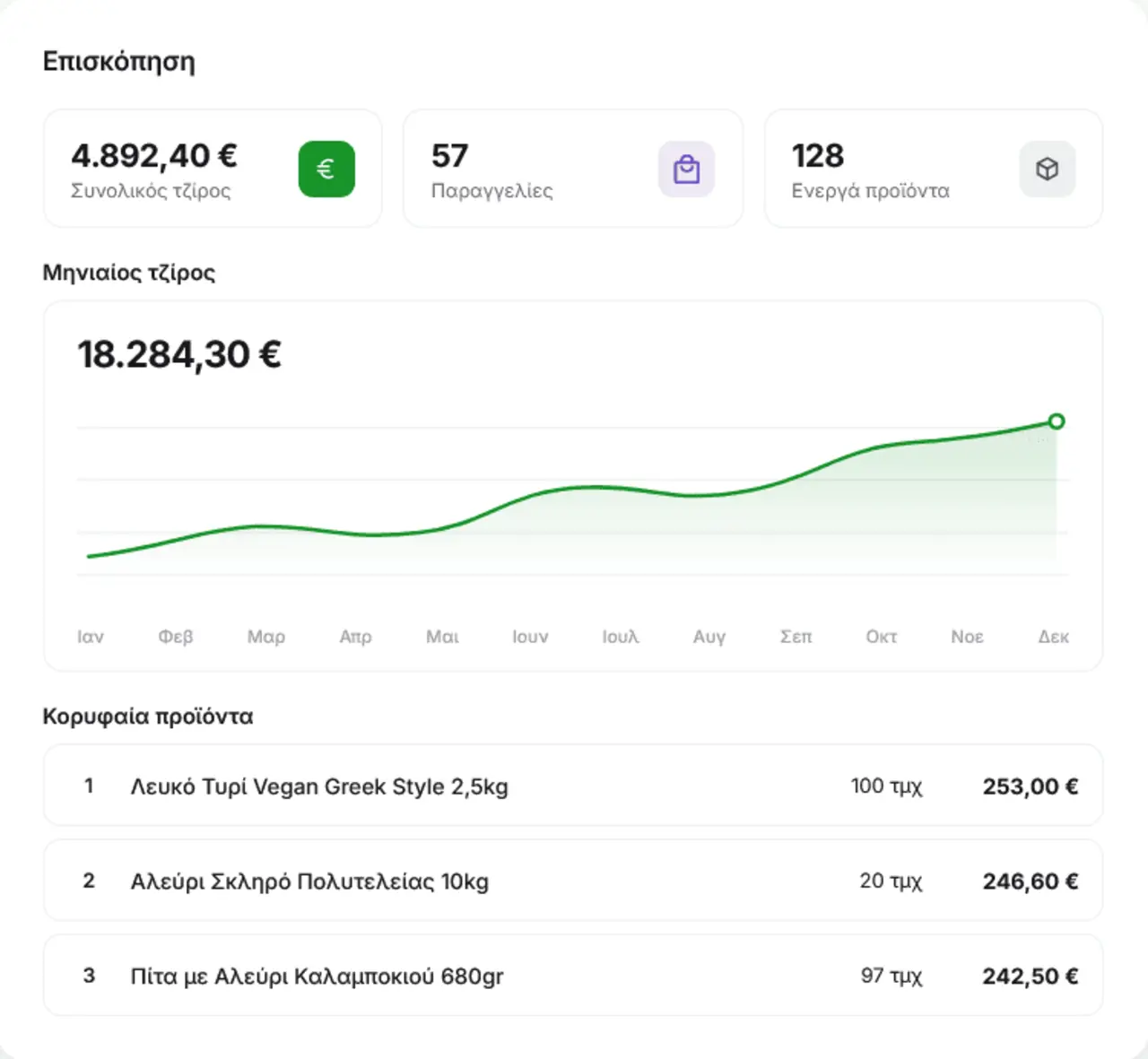Click the Μηνιαίος τζίρος section heading
Image resolution: width=1148 pixels, height=1059 pixels.
pos(129,273)
